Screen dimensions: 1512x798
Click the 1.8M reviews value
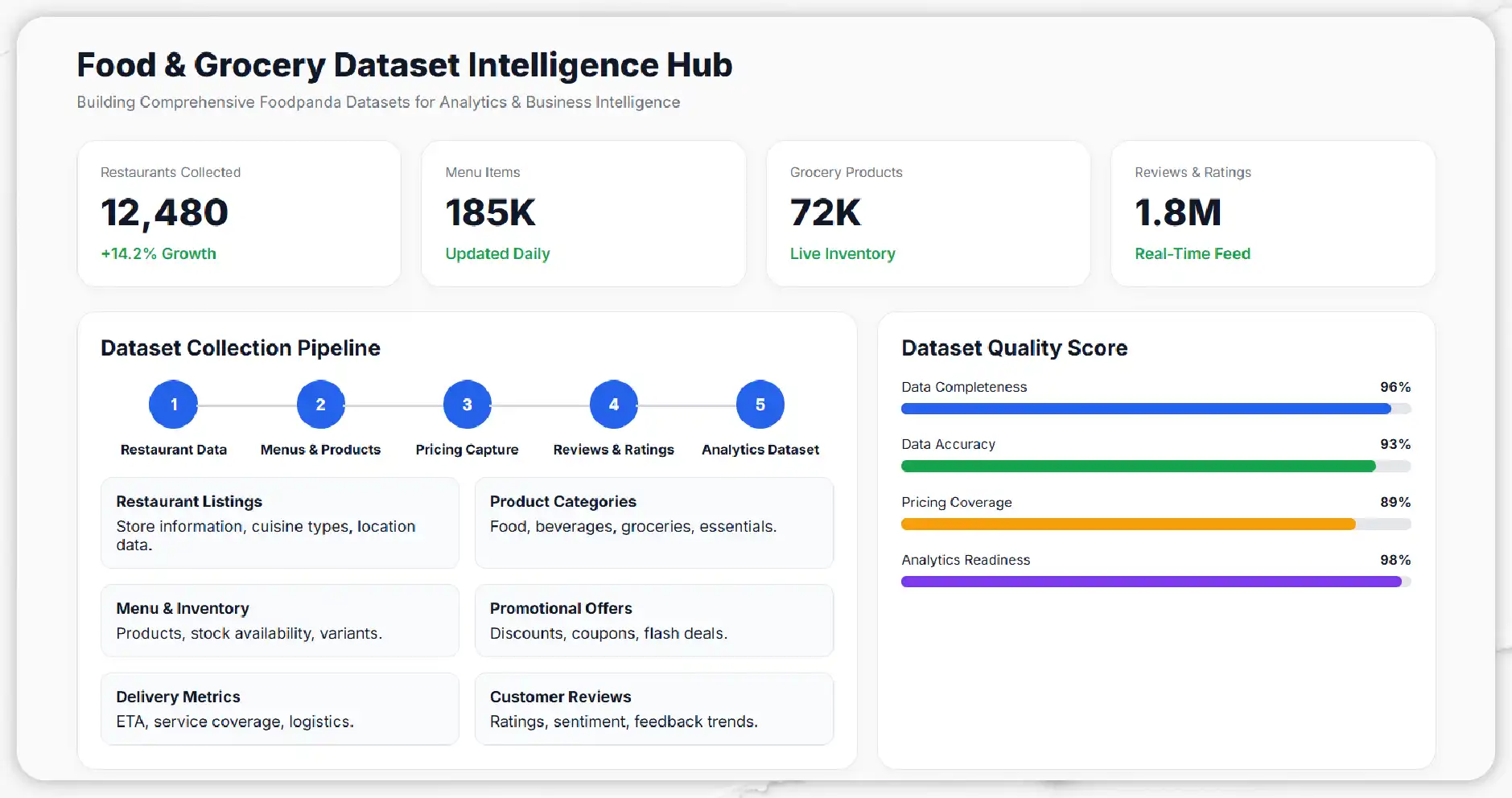click(1178, 212)
